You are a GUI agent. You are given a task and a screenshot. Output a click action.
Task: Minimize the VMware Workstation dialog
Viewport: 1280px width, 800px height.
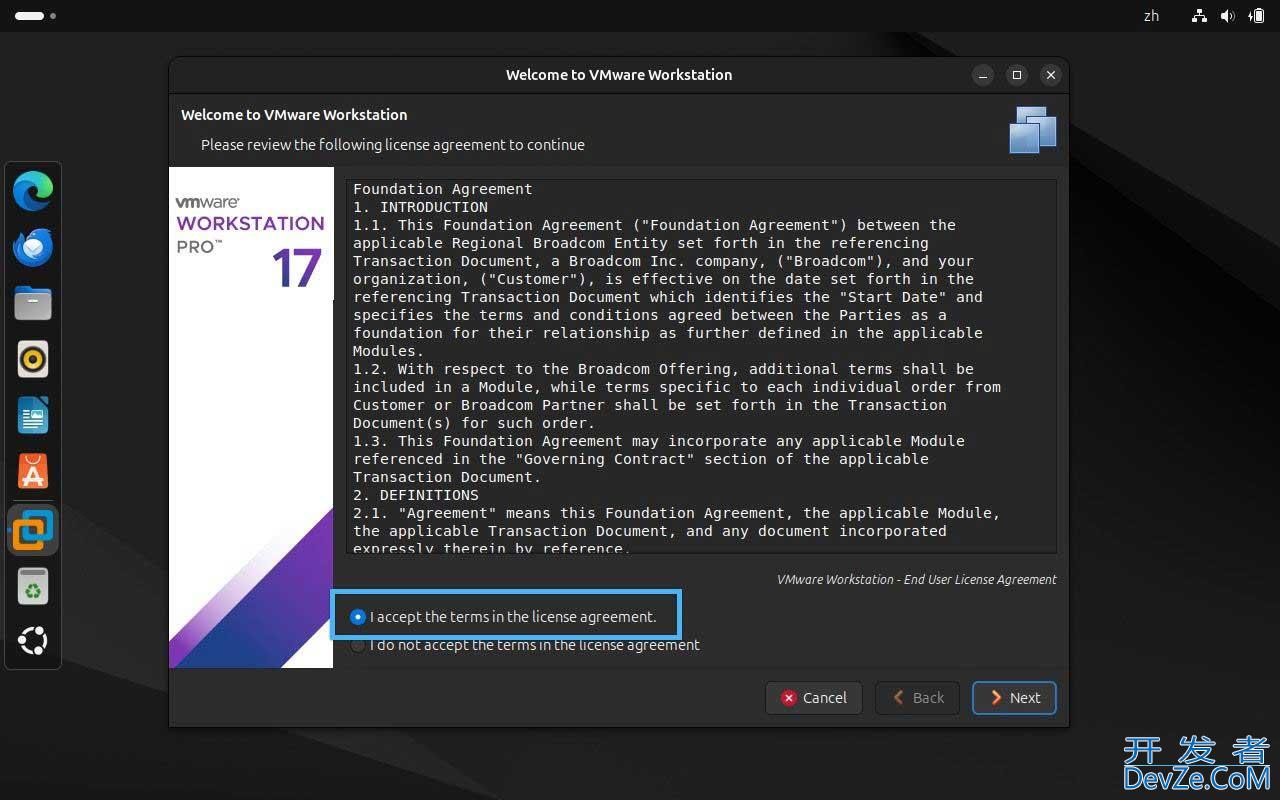pos(983,75)
